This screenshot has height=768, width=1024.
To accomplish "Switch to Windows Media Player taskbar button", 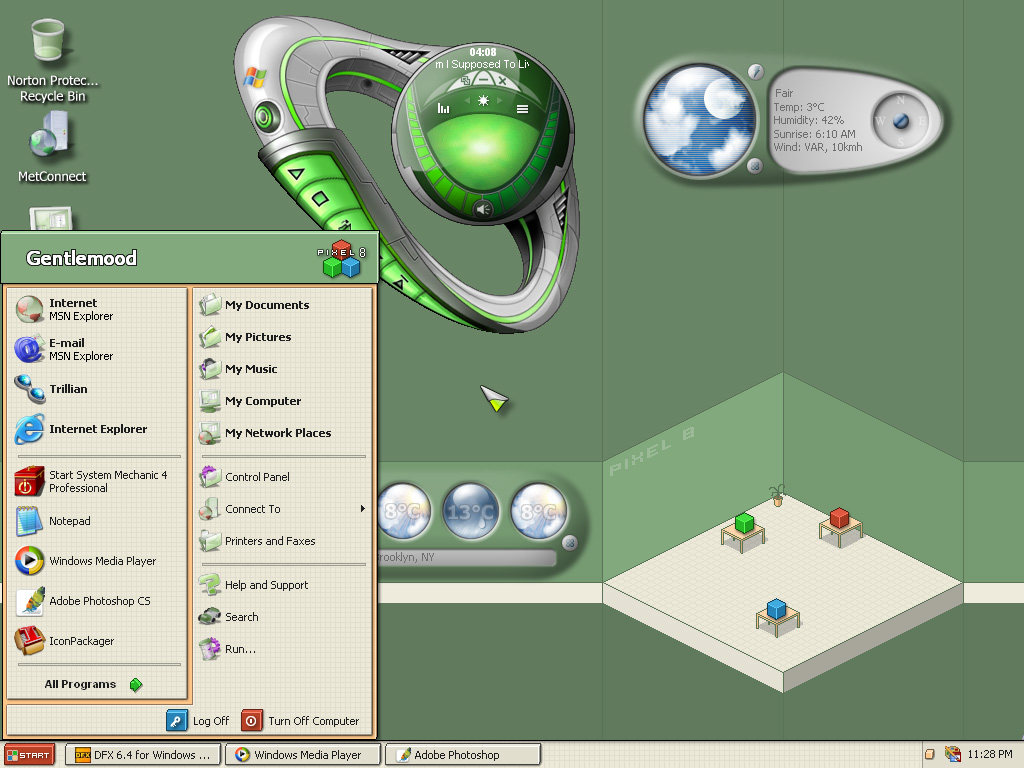I will [x=302, y=754].
